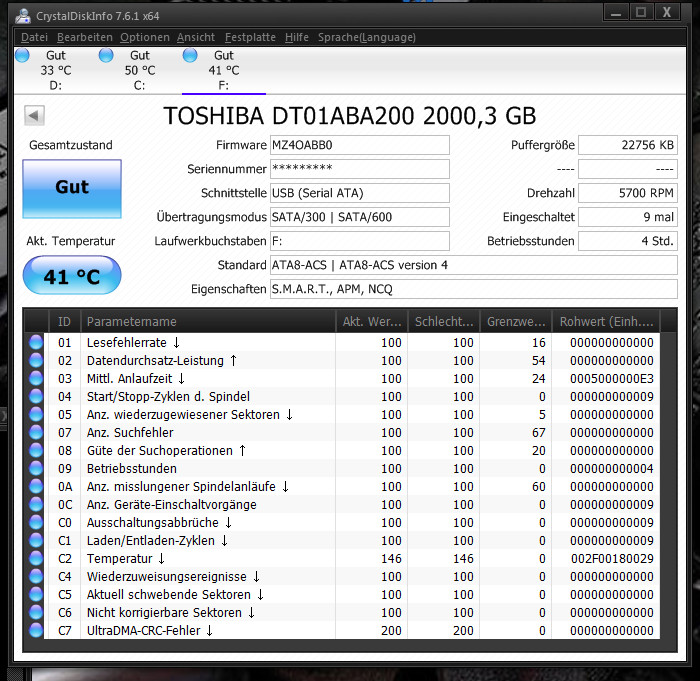The height and width of the screenshot is (681, 700).
Task: Open the Datei menu
Action: coord(34,37)
